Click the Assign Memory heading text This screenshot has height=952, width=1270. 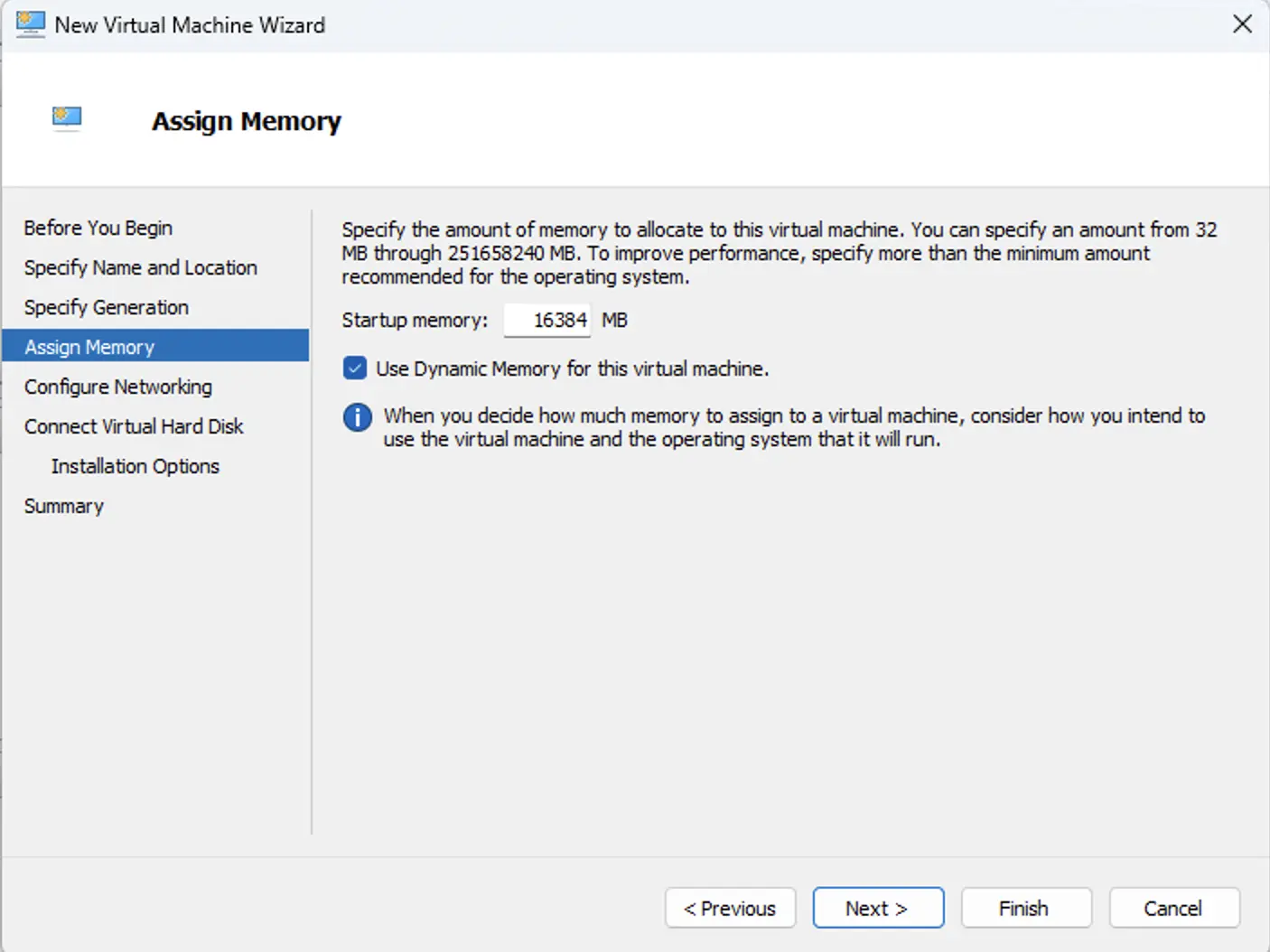(x=246, y=120)
